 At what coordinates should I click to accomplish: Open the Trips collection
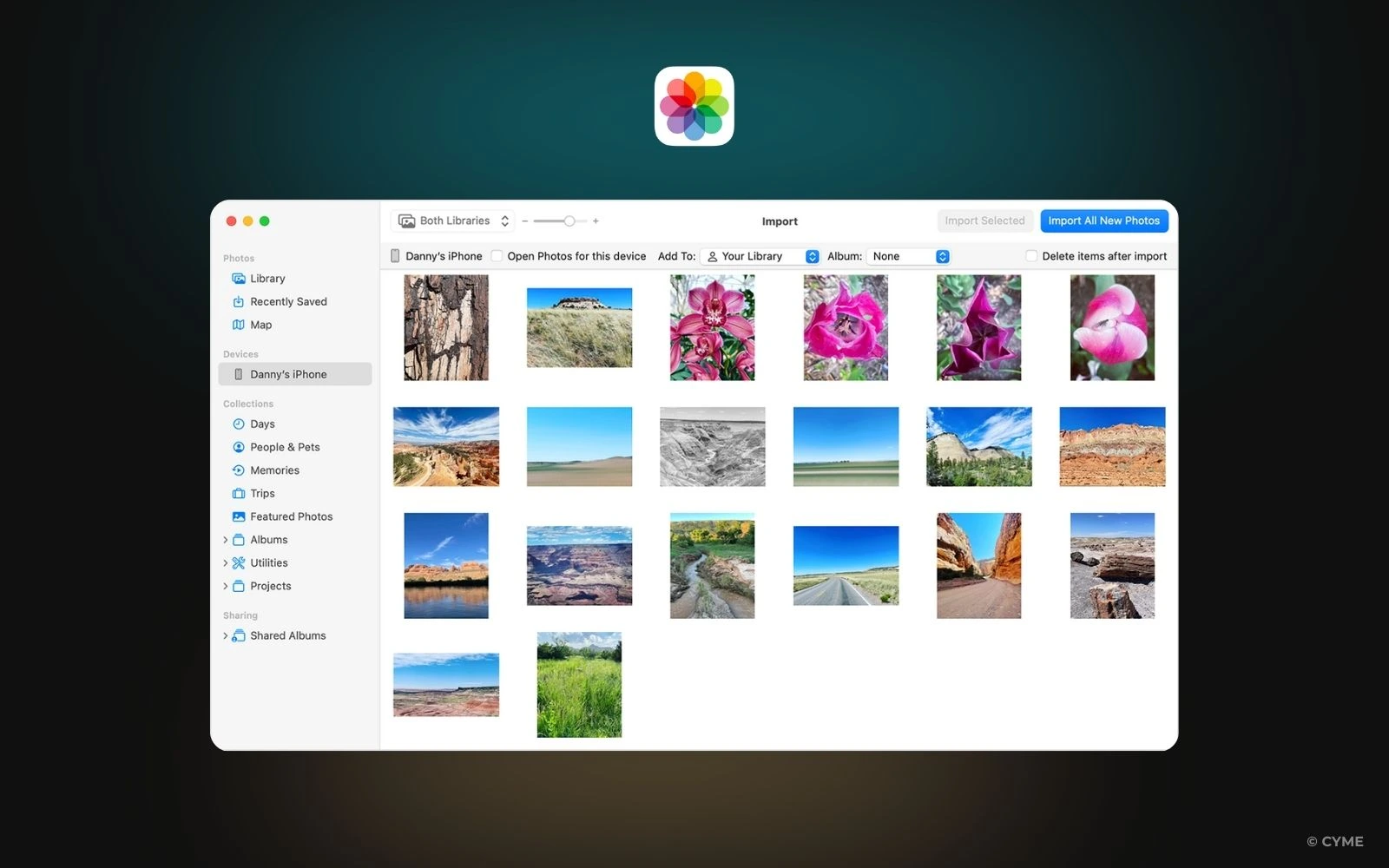coord(261,493)
